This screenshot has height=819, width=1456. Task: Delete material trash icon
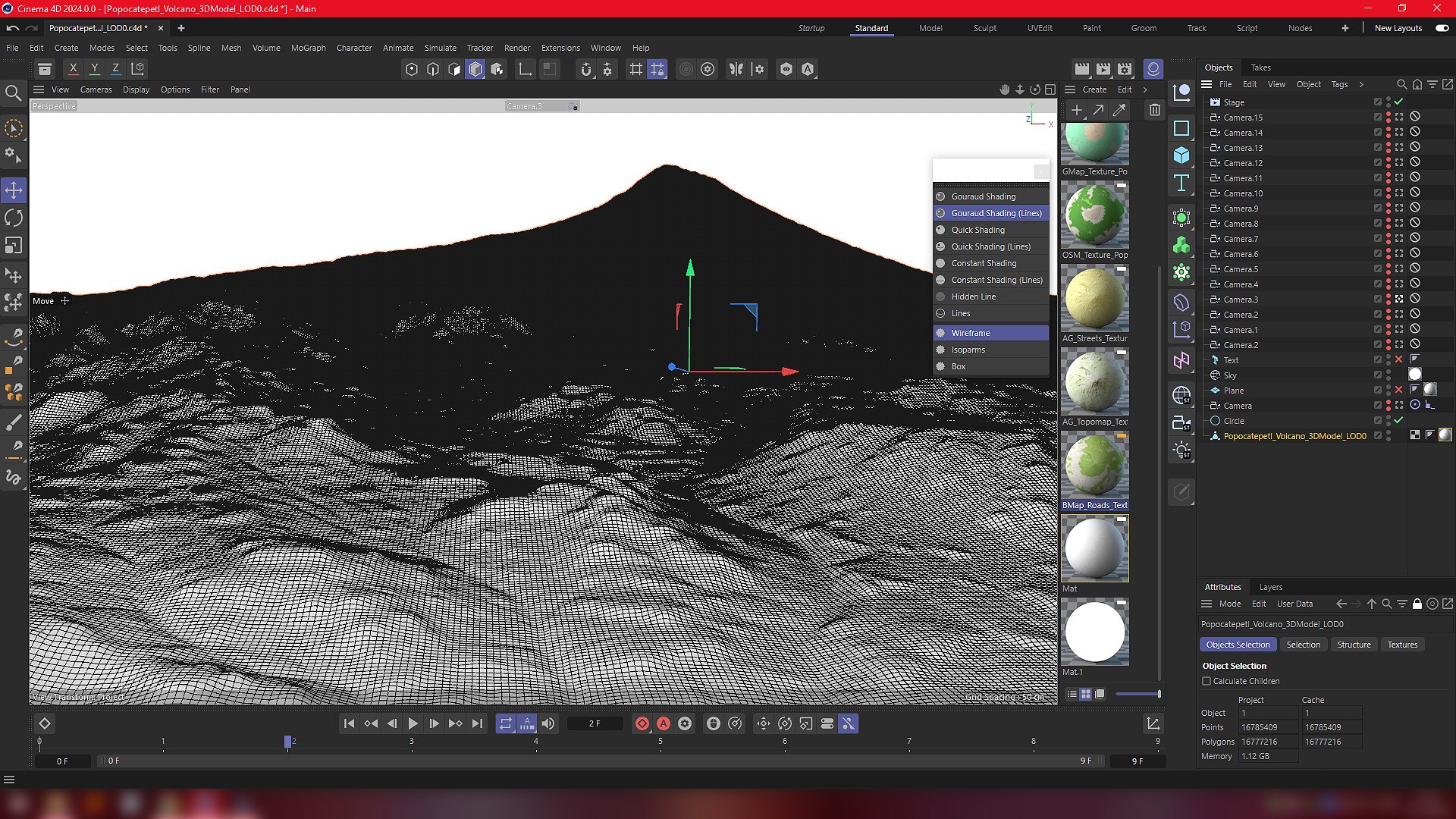coord(1154,110)
